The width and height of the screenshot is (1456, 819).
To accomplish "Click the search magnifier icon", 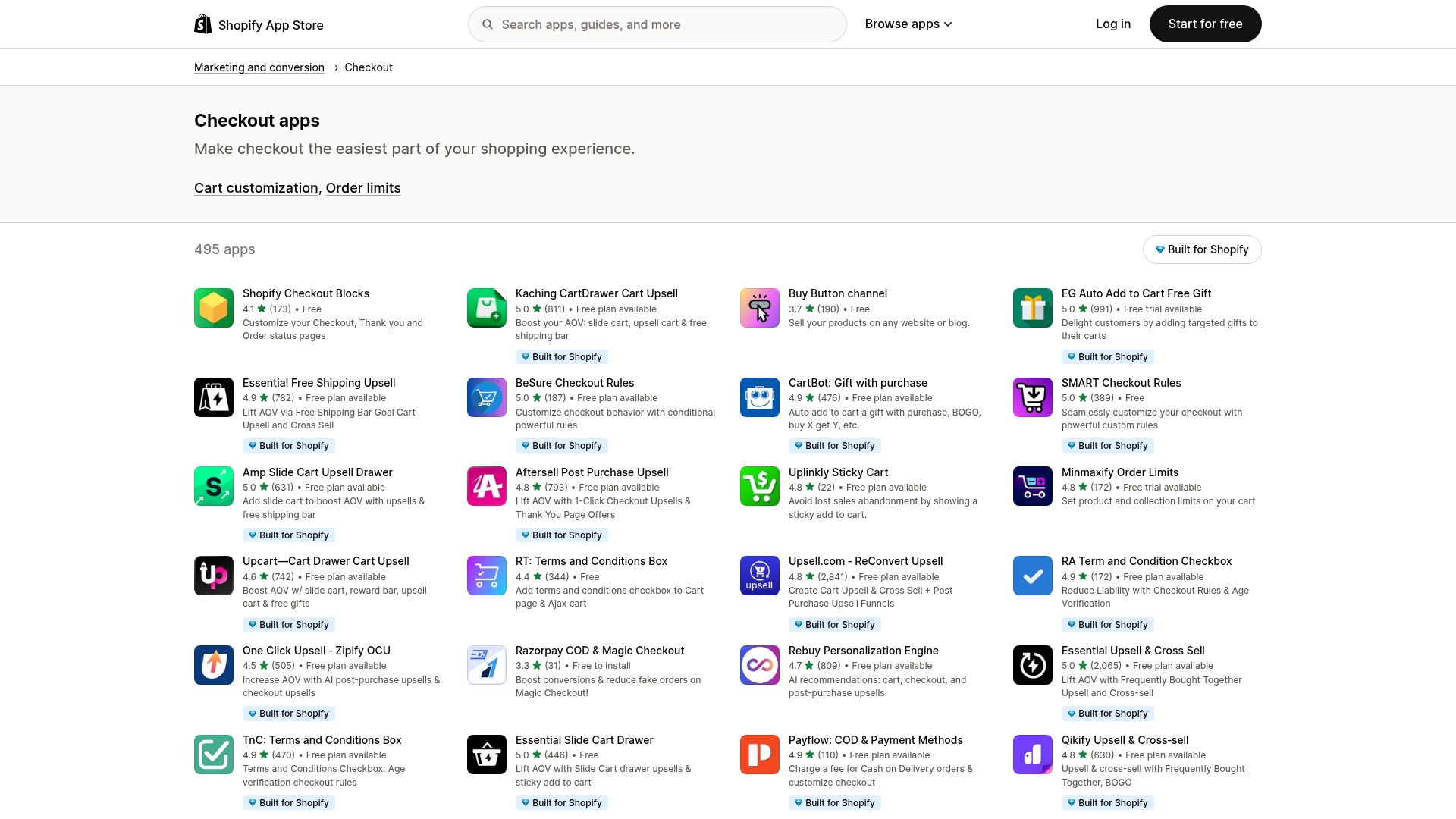I will (488, 24).
